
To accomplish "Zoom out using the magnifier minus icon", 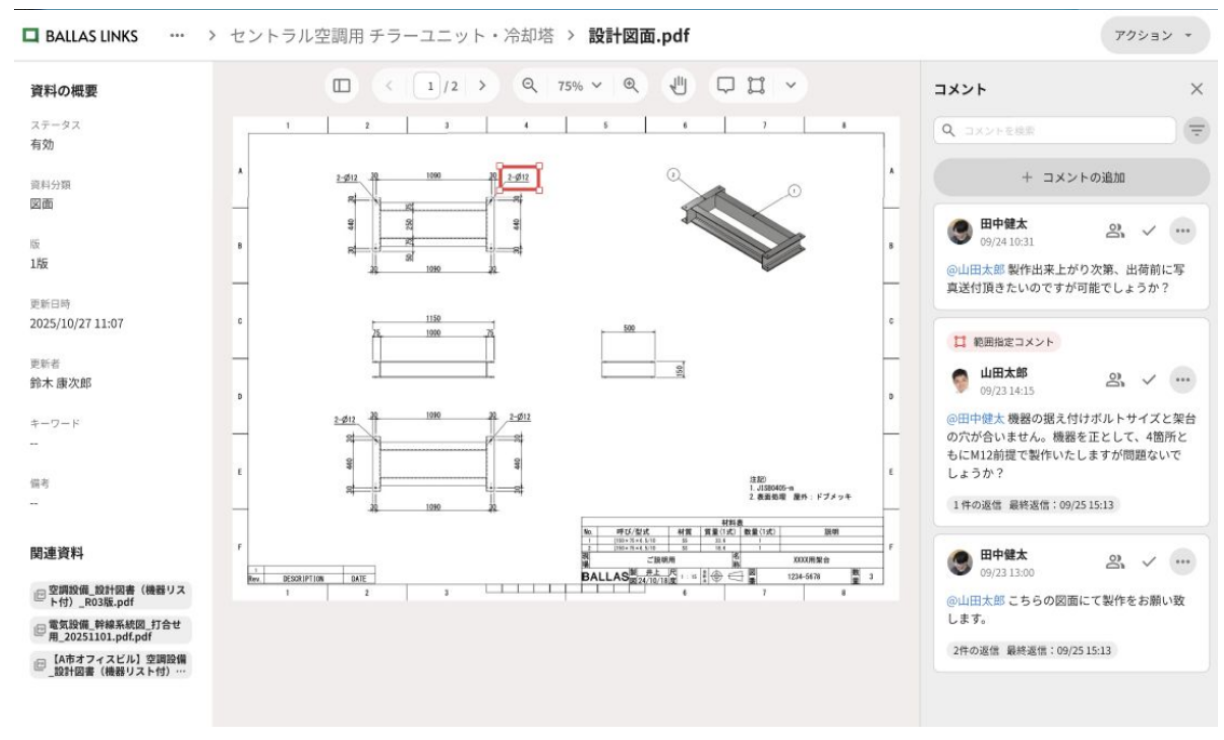I will [x=530, y=87].
